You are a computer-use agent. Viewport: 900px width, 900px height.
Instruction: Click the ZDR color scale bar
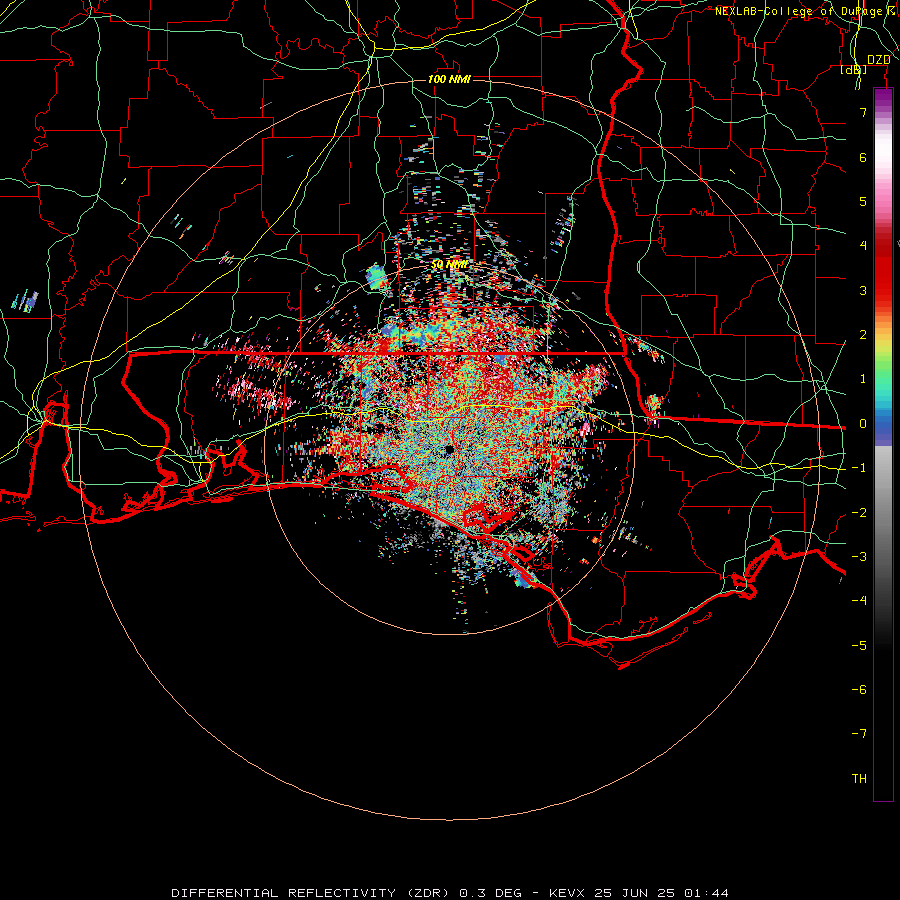pyautogui.click(x=883, y=445)
